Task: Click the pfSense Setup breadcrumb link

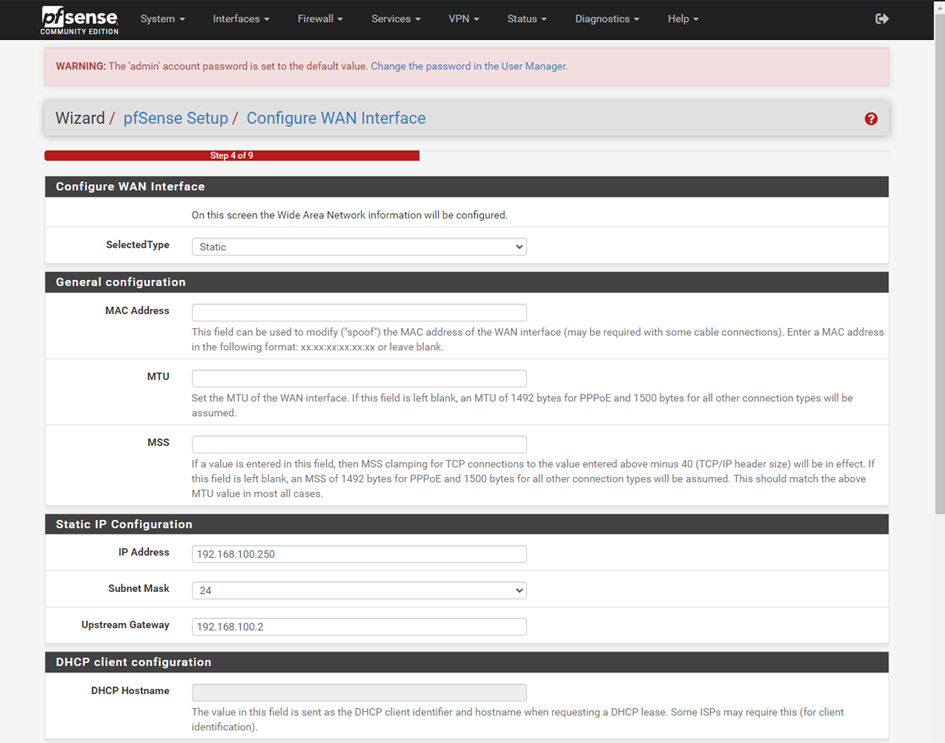Action: [175, 118]
